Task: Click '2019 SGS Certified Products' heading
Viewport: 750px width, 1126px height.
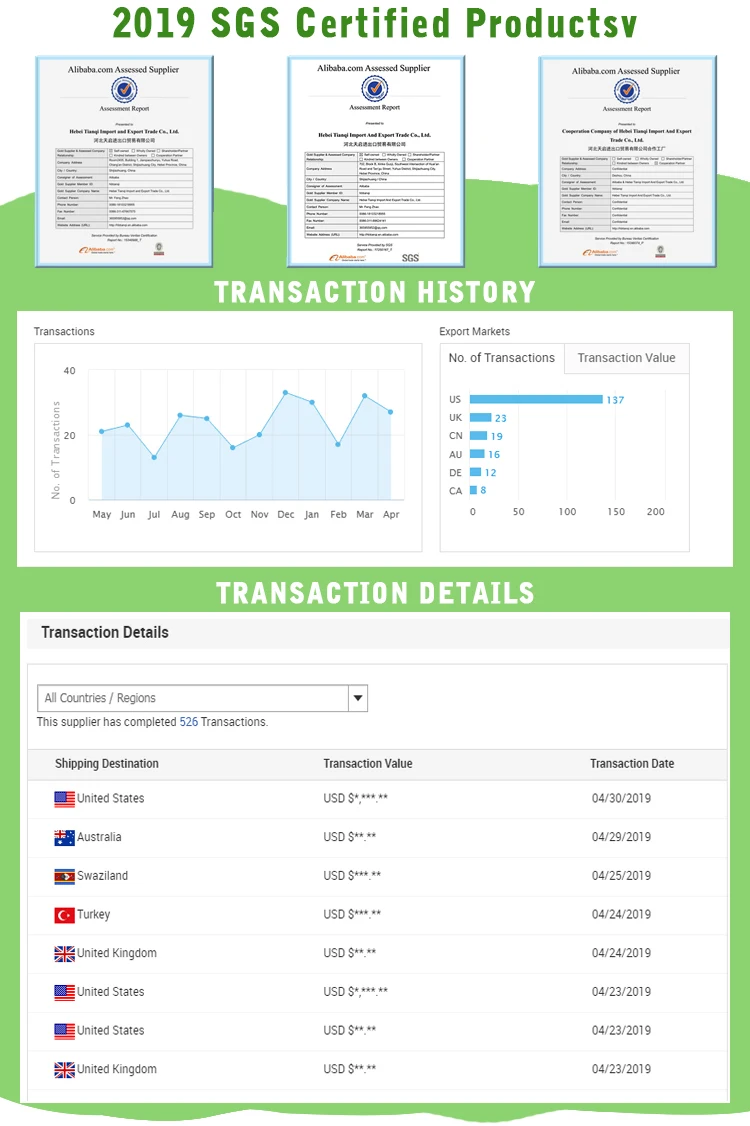Action: pos(375,23)
